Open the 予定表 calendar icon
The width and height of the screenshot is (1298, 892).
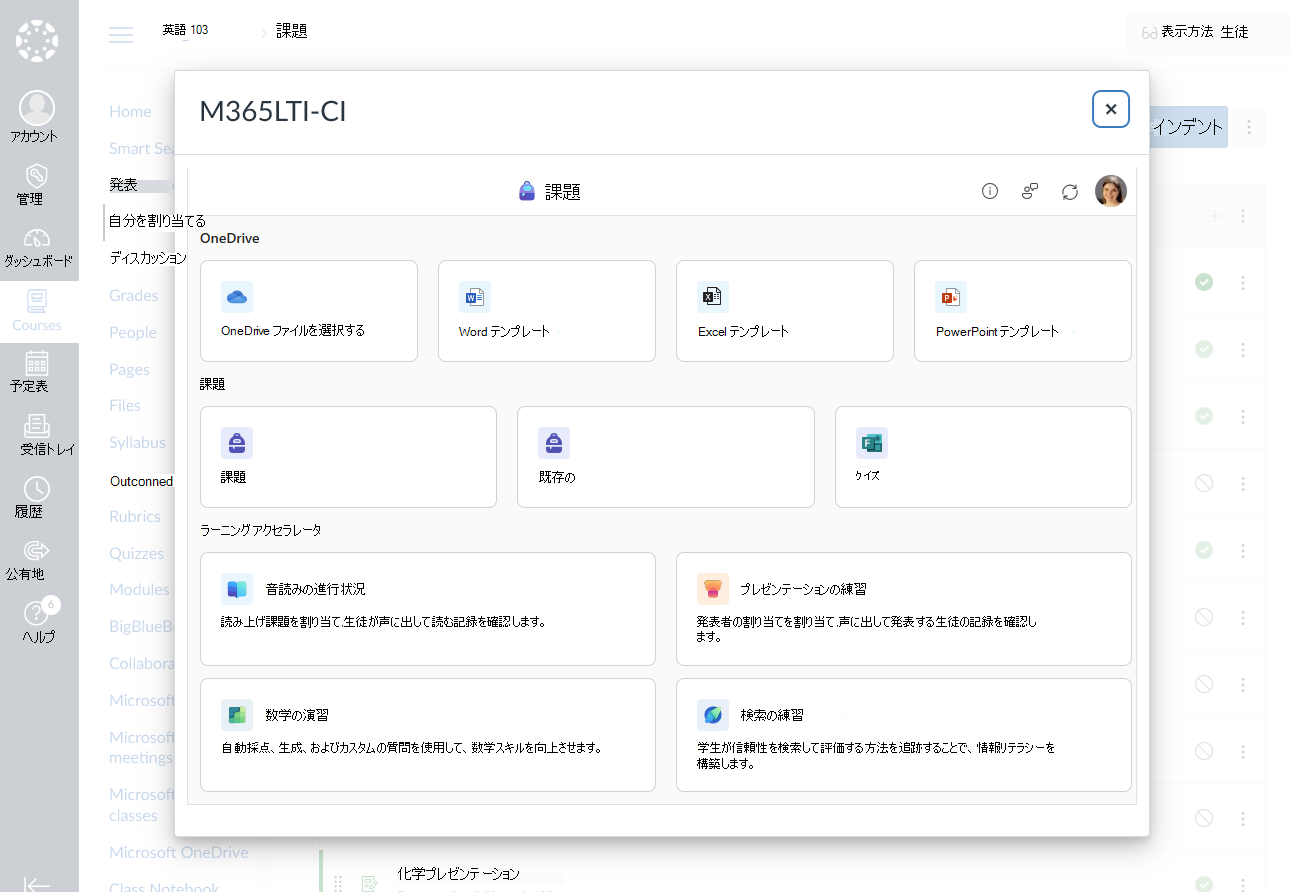[37, 362]
